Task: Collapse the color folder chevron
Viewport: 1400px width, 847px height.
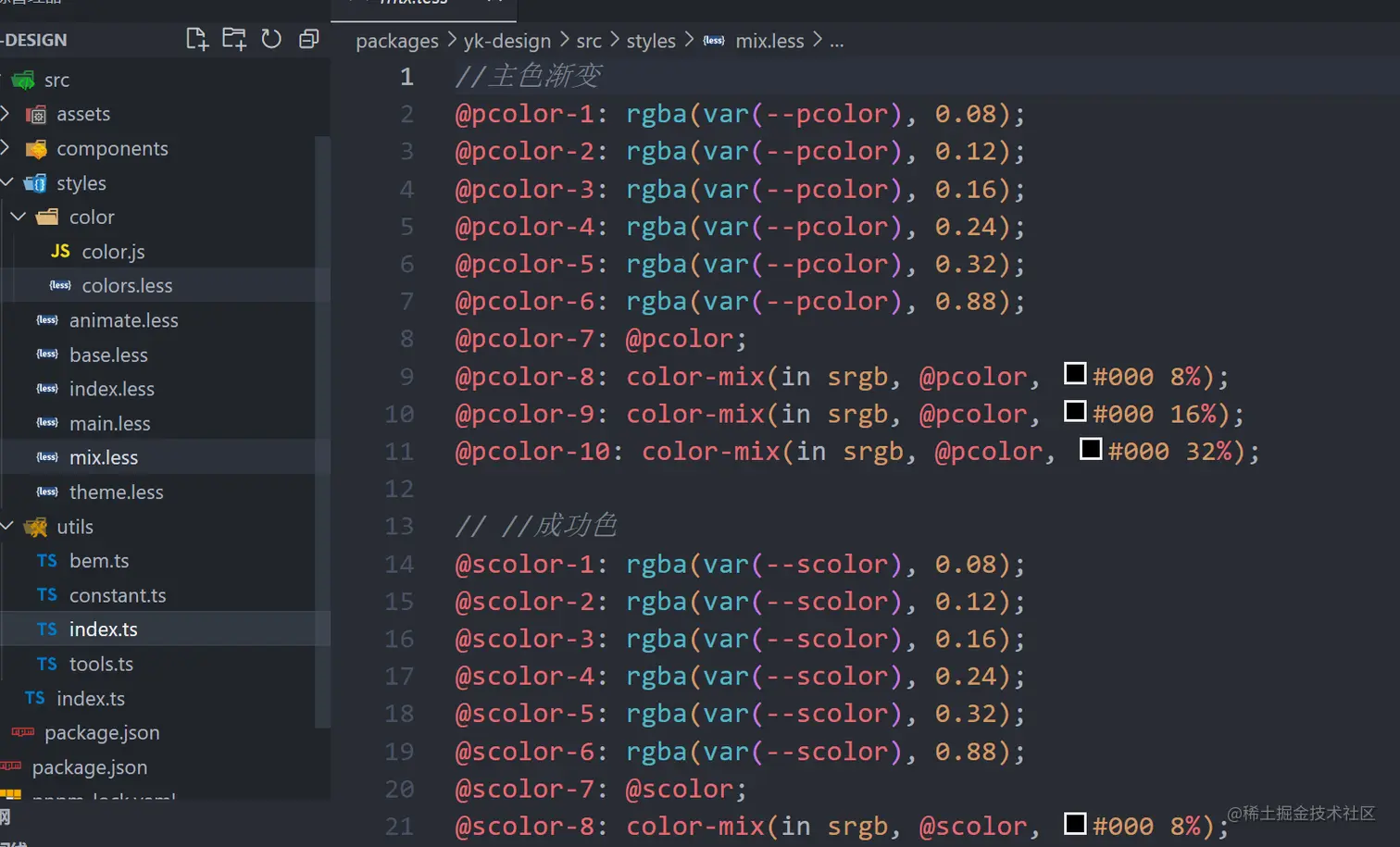Action: click(18, 217)
